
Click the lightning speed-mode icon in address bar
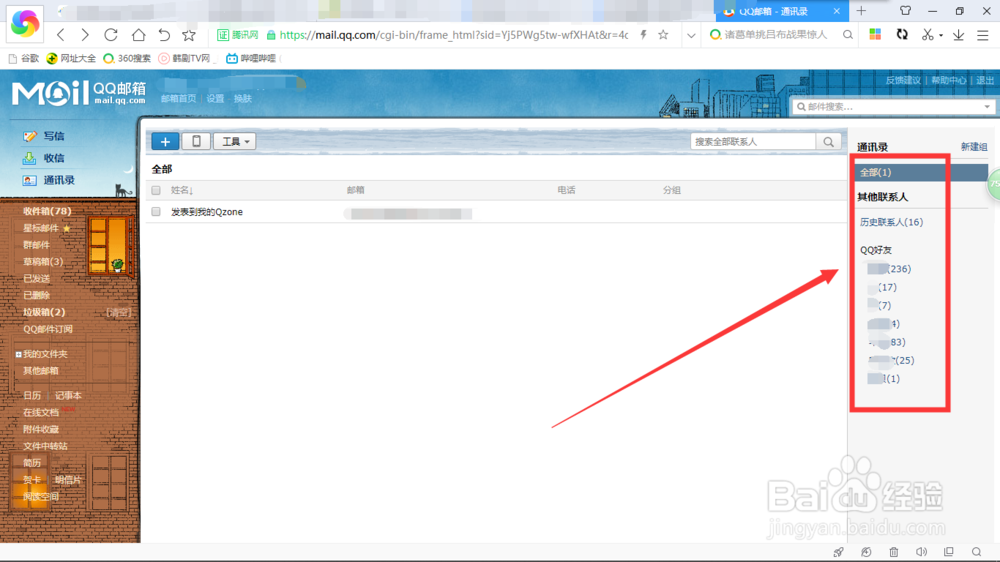(x=643, y=35)
